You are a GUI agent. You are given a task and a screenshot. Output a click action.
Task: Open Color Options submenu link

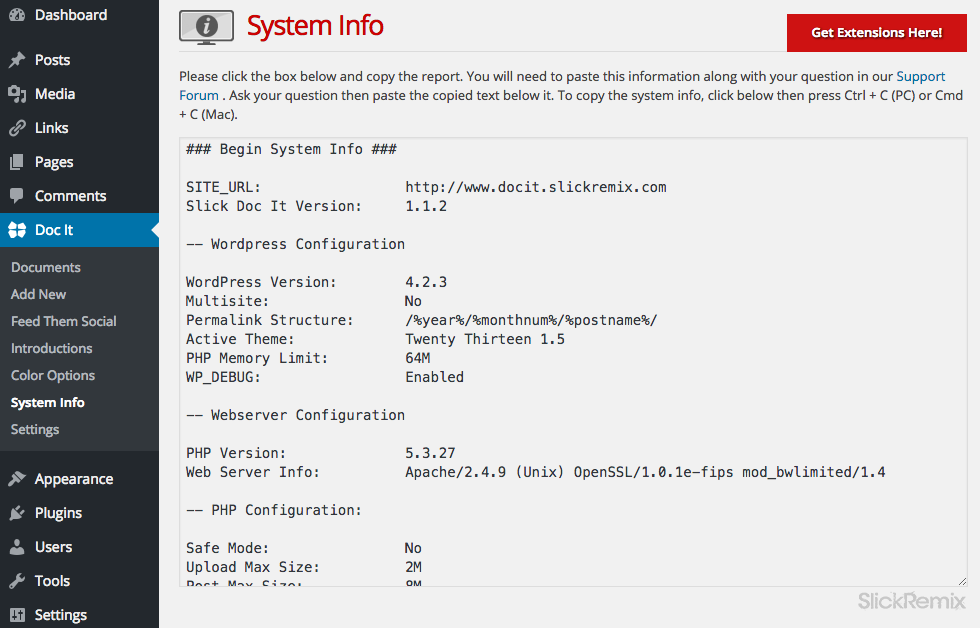click(52, 376)
